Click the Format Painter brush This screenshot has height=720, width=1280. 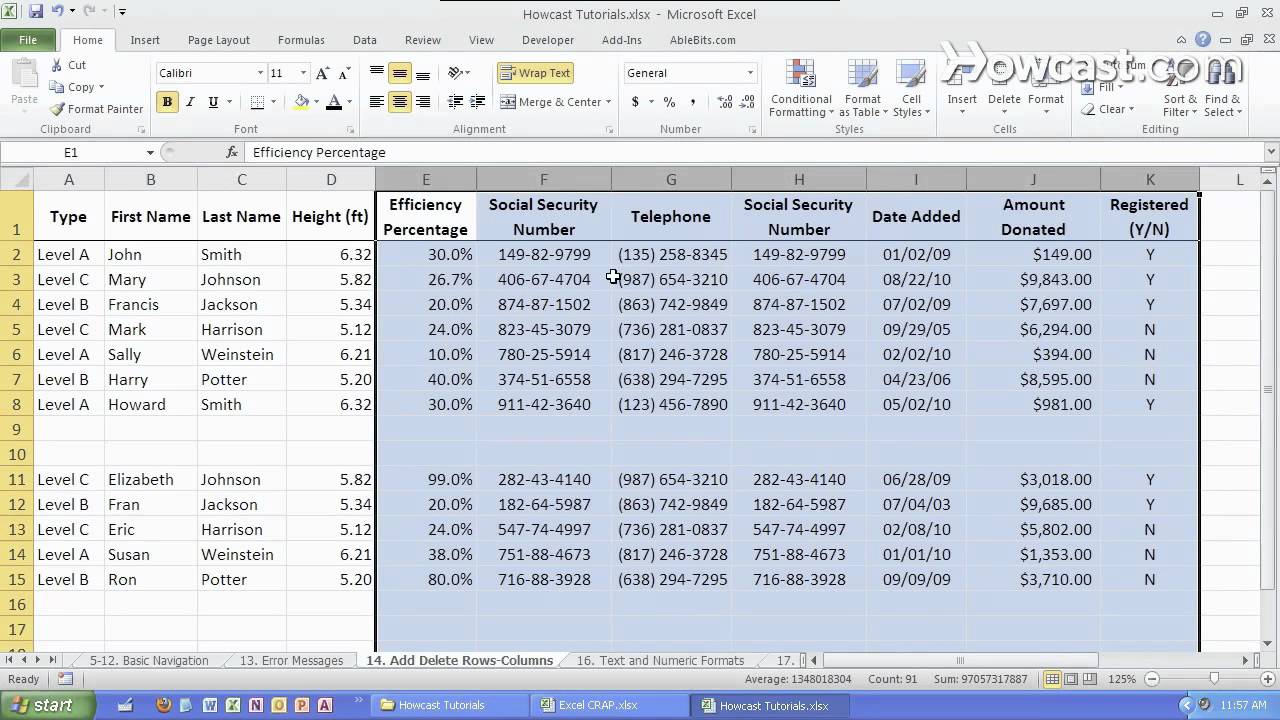point(57,109)
